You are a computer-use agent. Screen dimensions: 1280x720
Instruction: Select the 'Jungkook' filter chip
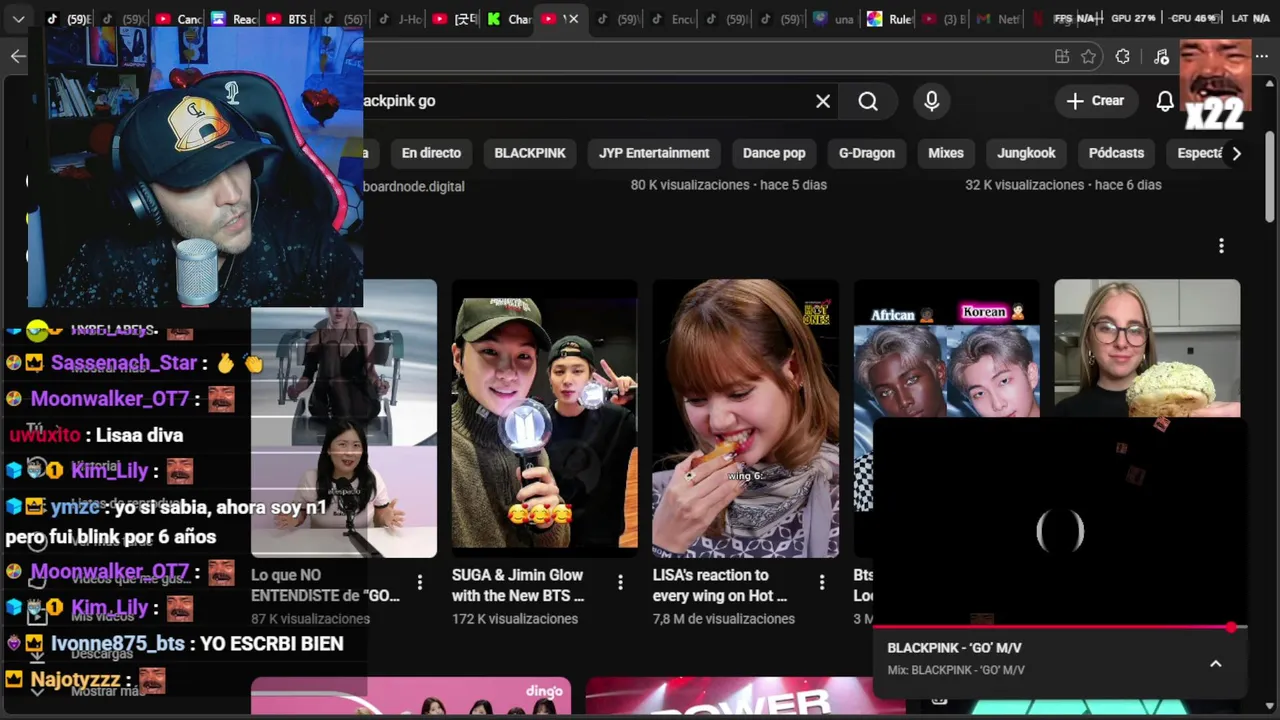(x=1026, y=153)
